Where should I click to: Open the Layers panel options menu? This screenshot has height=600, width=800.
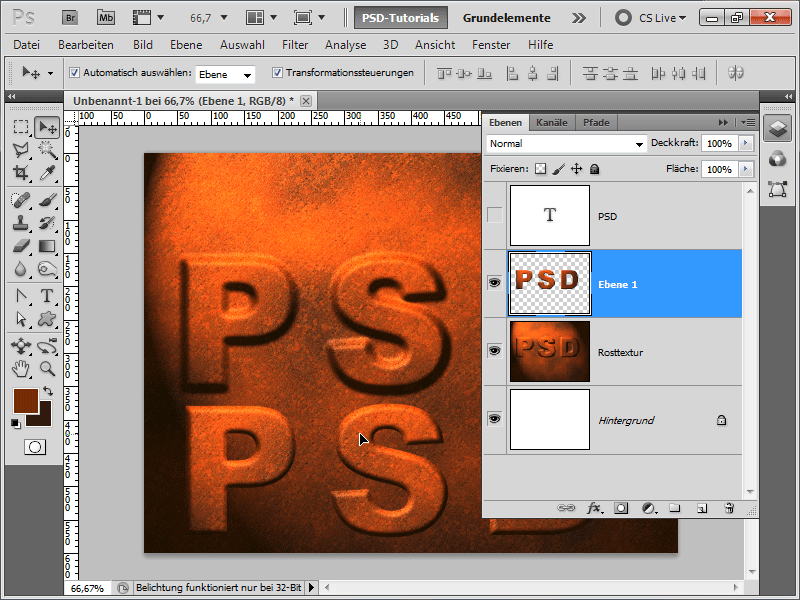747,122
